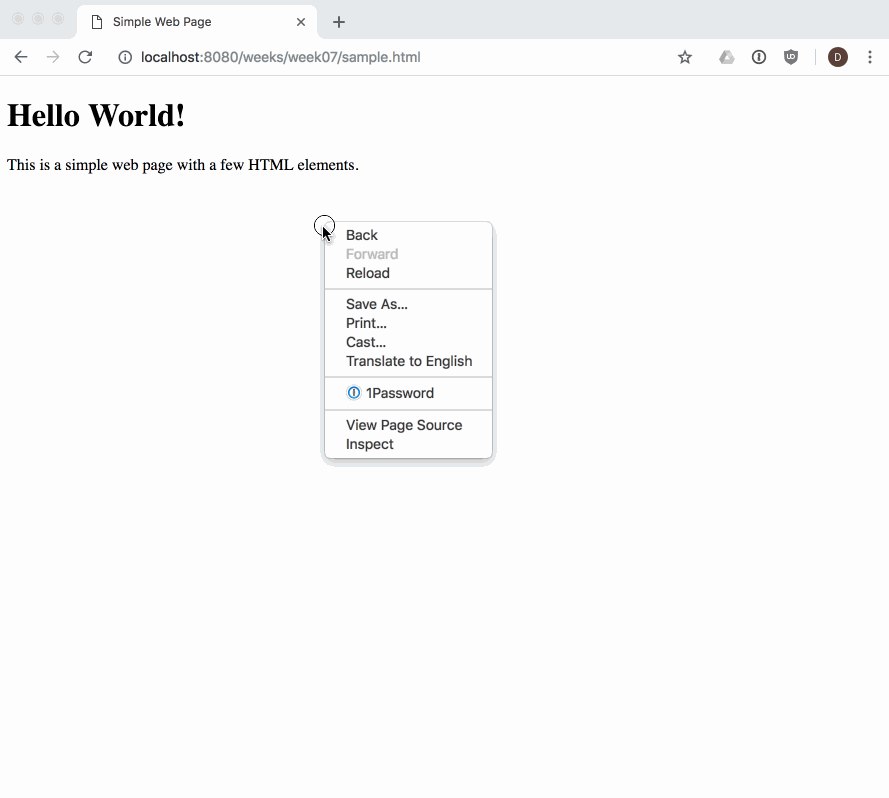Bookmark the page via the star icon
The image size is (889, 798).
point(685,57)
